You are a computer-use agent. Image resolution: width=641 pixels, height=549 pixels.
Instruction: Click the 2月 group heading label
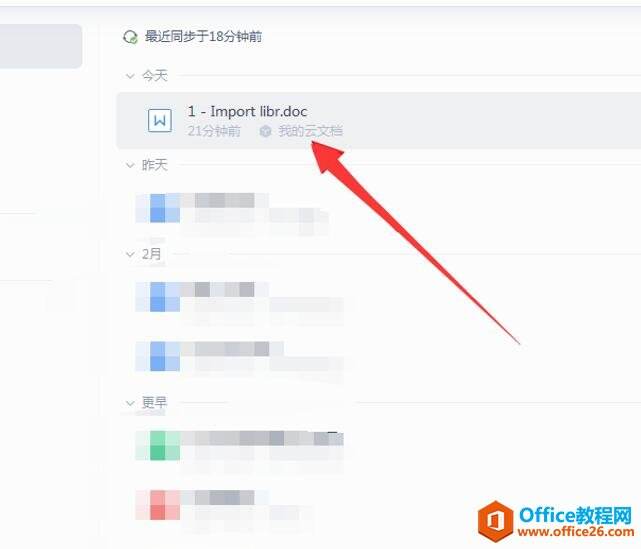pos(151,254)
